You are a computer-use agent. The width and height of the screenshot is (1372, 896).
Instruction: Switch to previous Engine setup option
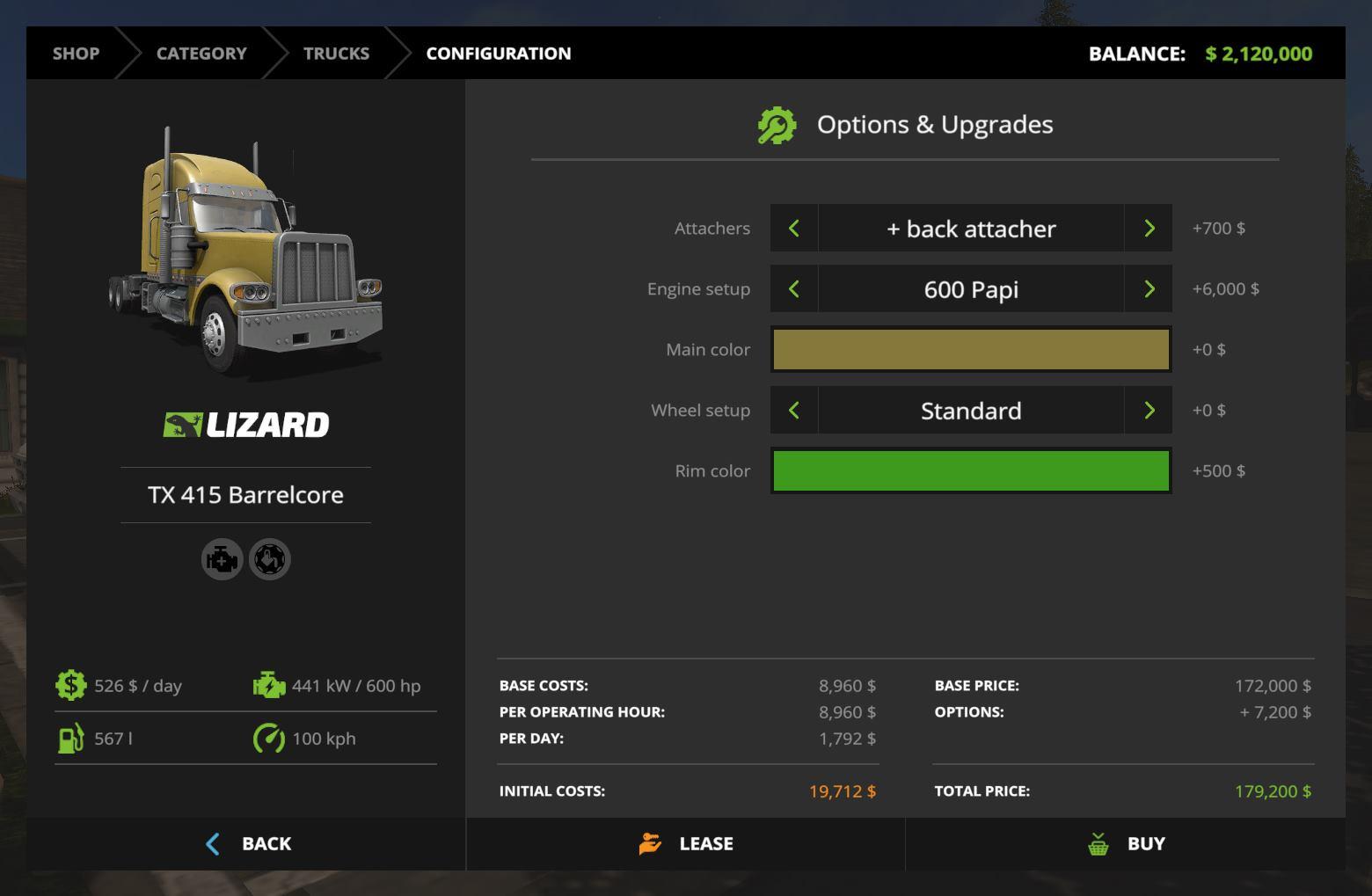coord(794,289)
